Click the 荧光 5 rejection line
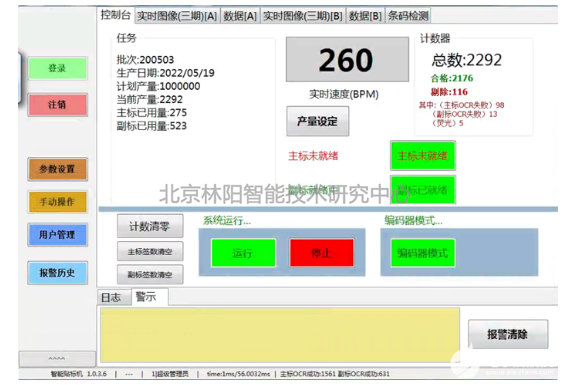This screenshot has height=385, width=569. (x=447, y=123)
